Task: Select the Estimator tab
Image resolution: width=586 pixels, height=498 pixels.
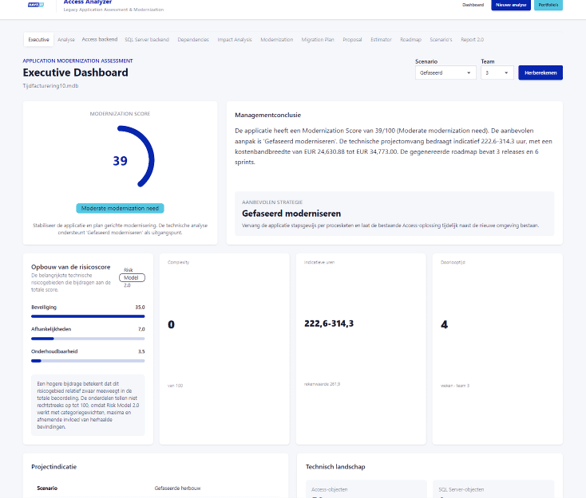Action: 381,40
